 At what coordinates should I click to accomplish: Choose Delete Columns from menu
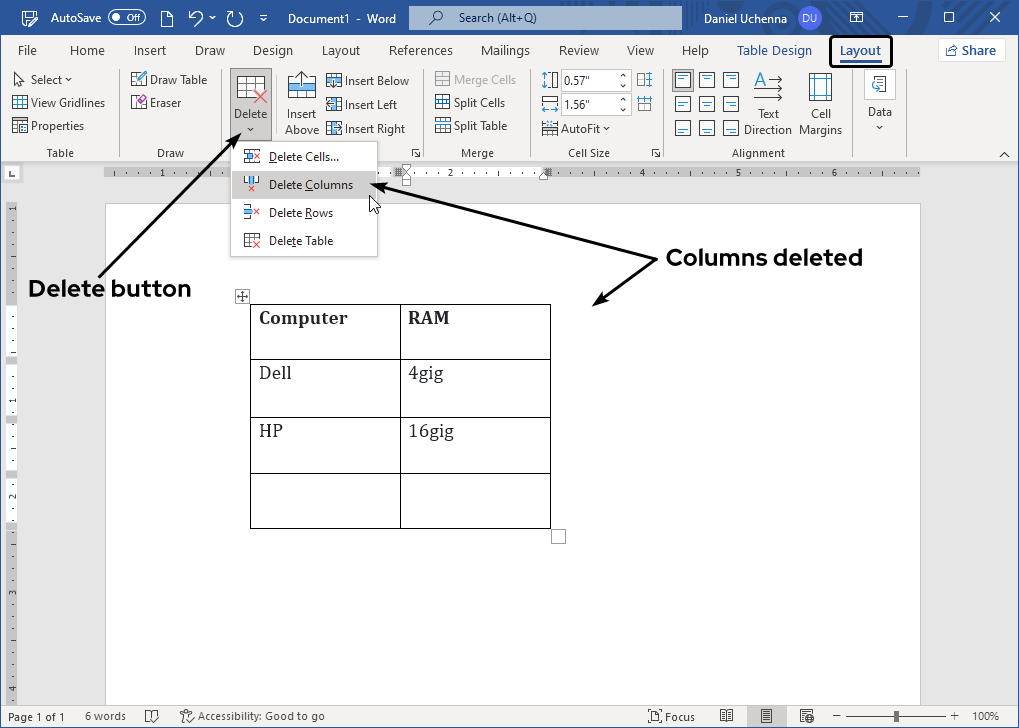[x=310, y=185]
